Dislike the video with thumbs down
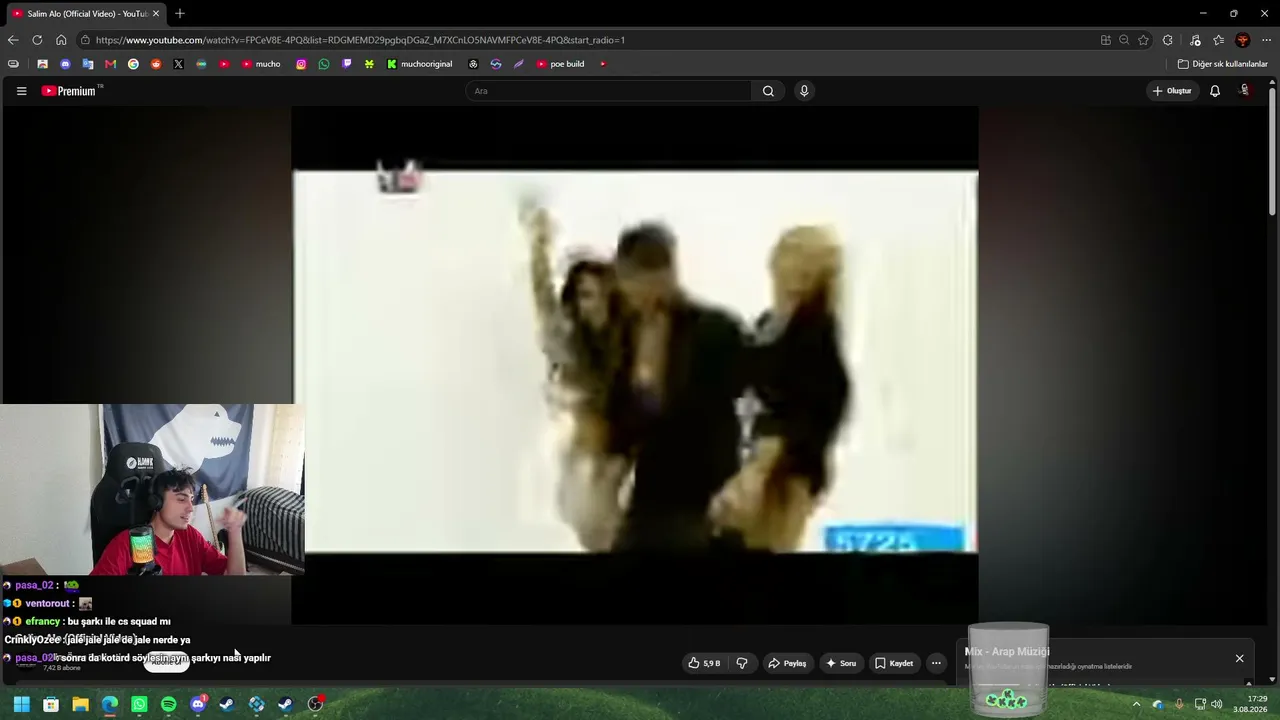 click(742, 663)
